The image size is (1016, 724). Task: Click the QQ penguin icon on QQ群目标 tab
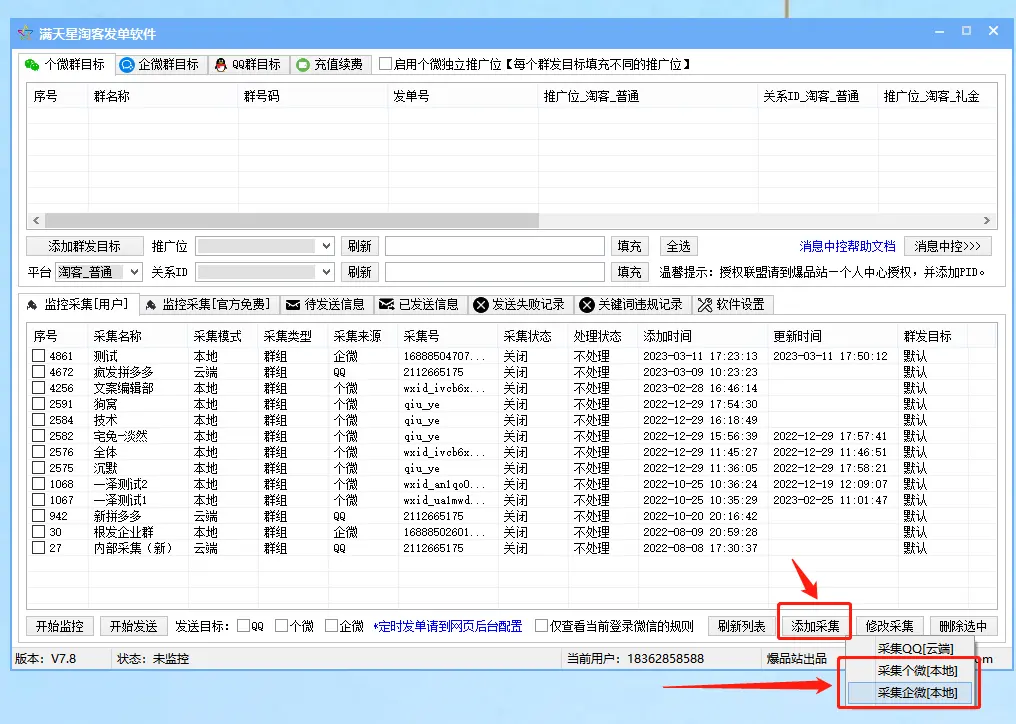click(x=221, y=65)
